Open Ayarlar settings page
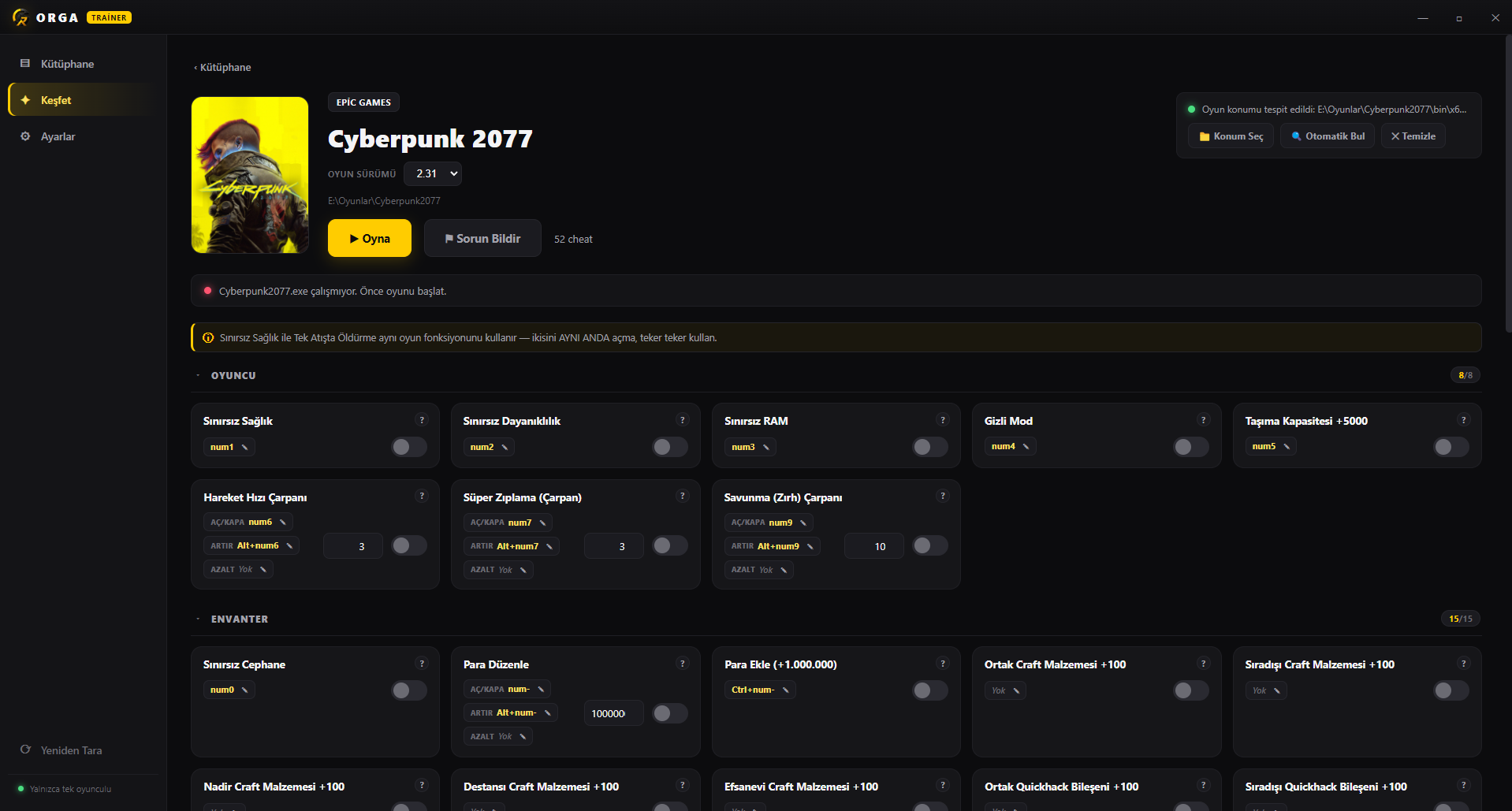The width and height of the screenshot is (1512, 811). 83,136
